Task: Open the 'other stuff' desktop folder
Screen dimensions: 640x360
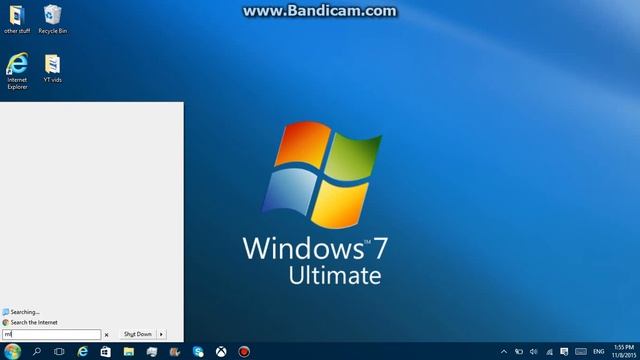Action: pyautogui.click(x=17, y=19)
